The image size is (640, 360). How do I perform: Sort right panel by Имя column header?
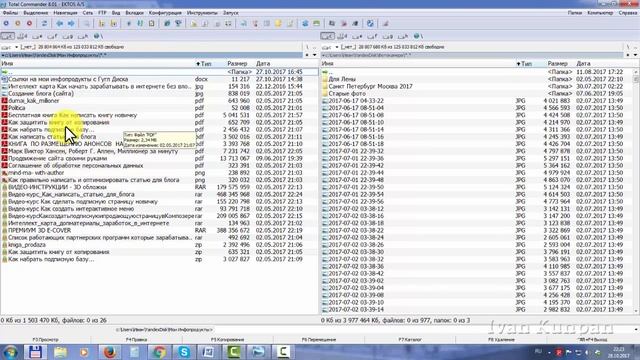click(x=328, y=64)
